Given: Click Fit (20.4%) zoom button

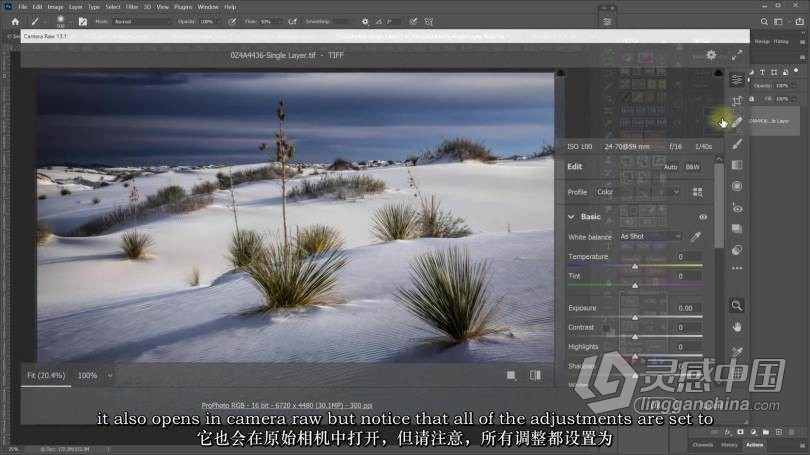Looking at the screenshot, I should (46, 375).
